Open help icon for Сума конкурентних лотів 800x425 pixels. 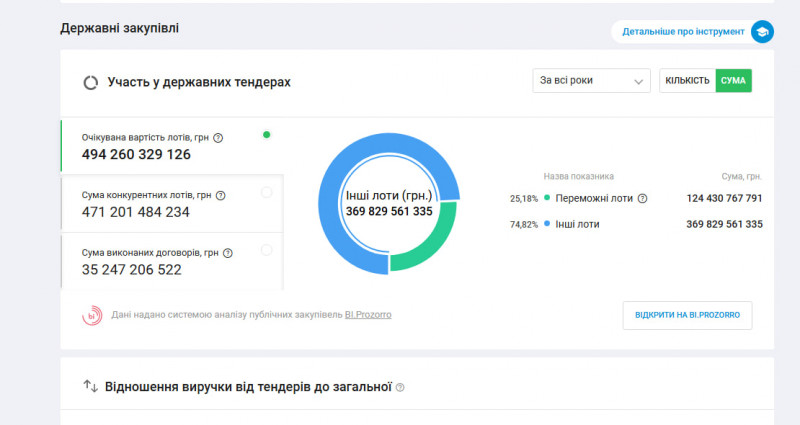pyautogui.click(x=220, y=196)
